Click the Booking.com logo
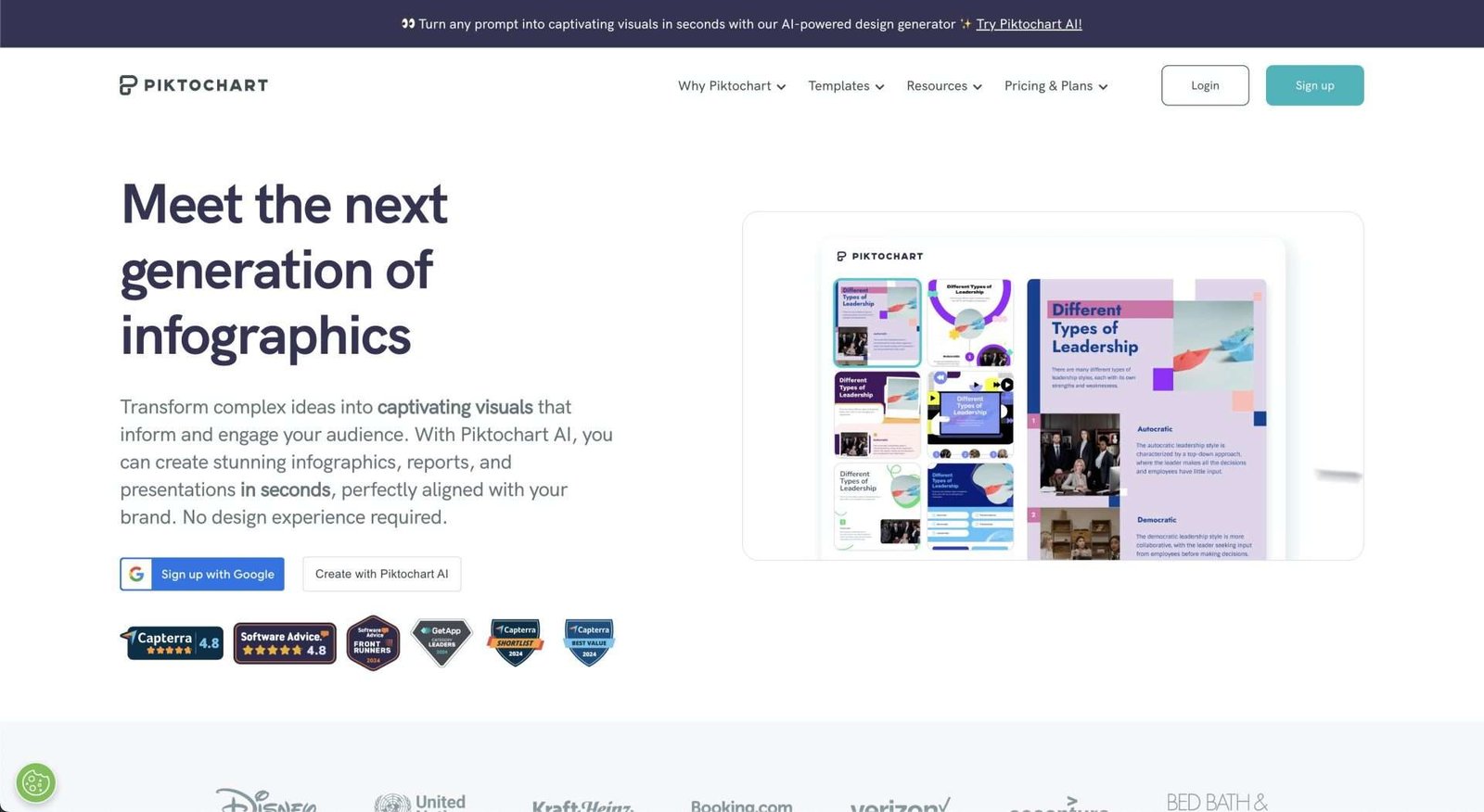The image size is (1484, 812). pyautogui.click(x=741, y=806)
